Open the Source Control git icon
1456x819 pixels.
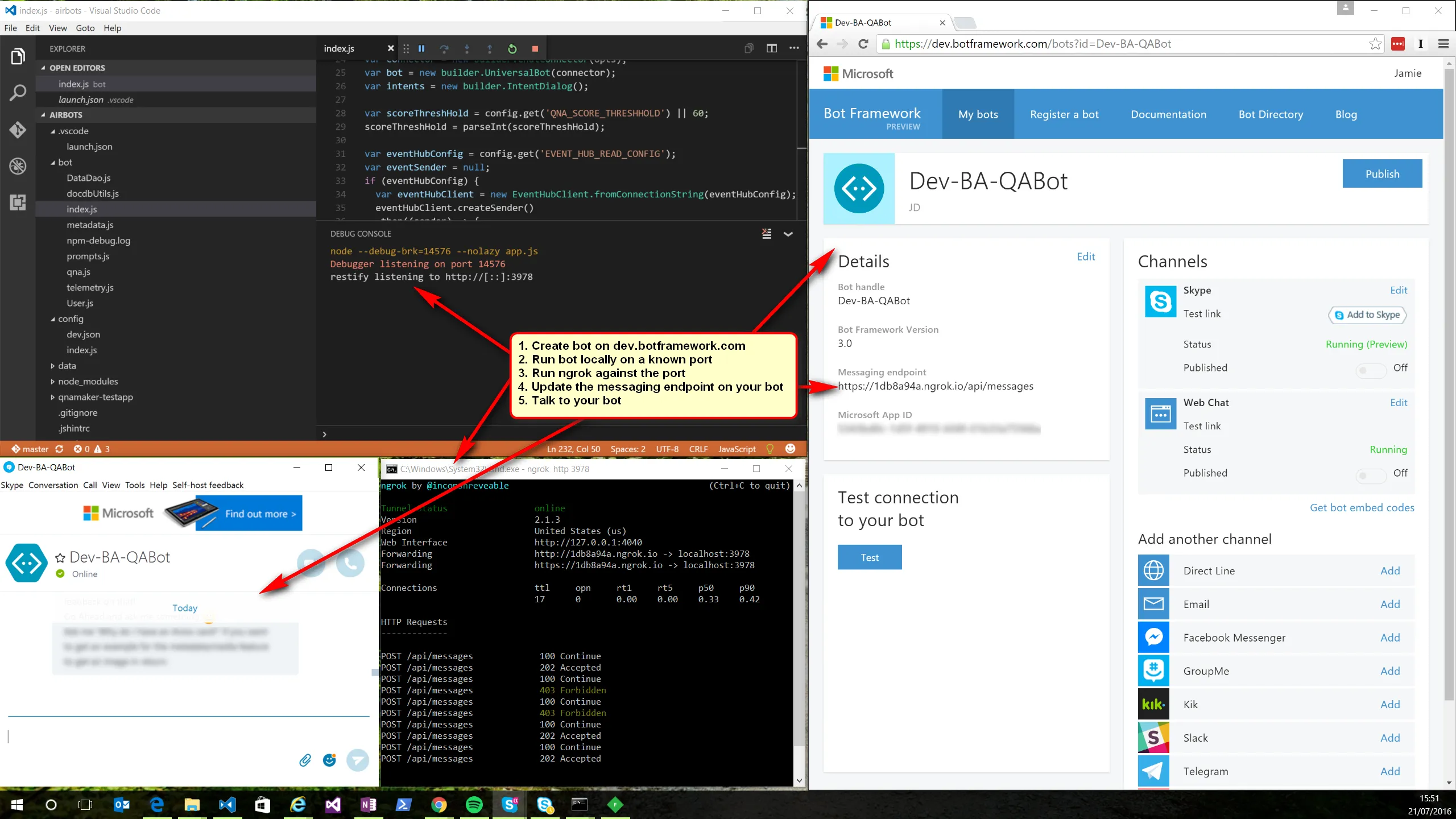(x=18, y=130)
